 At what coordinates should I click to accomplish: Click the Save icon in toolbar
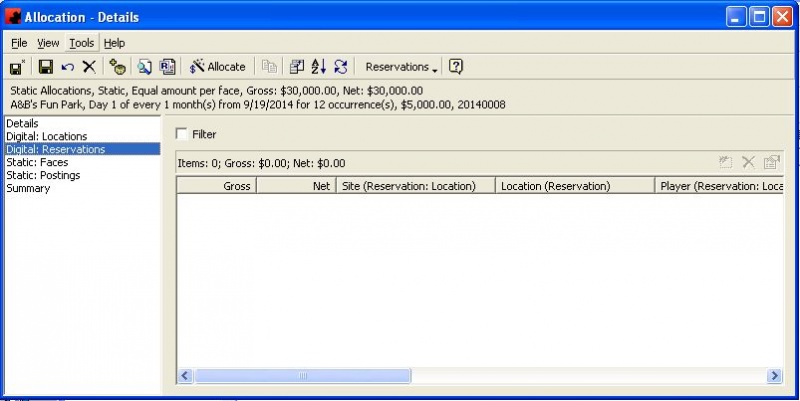(45, 67)
